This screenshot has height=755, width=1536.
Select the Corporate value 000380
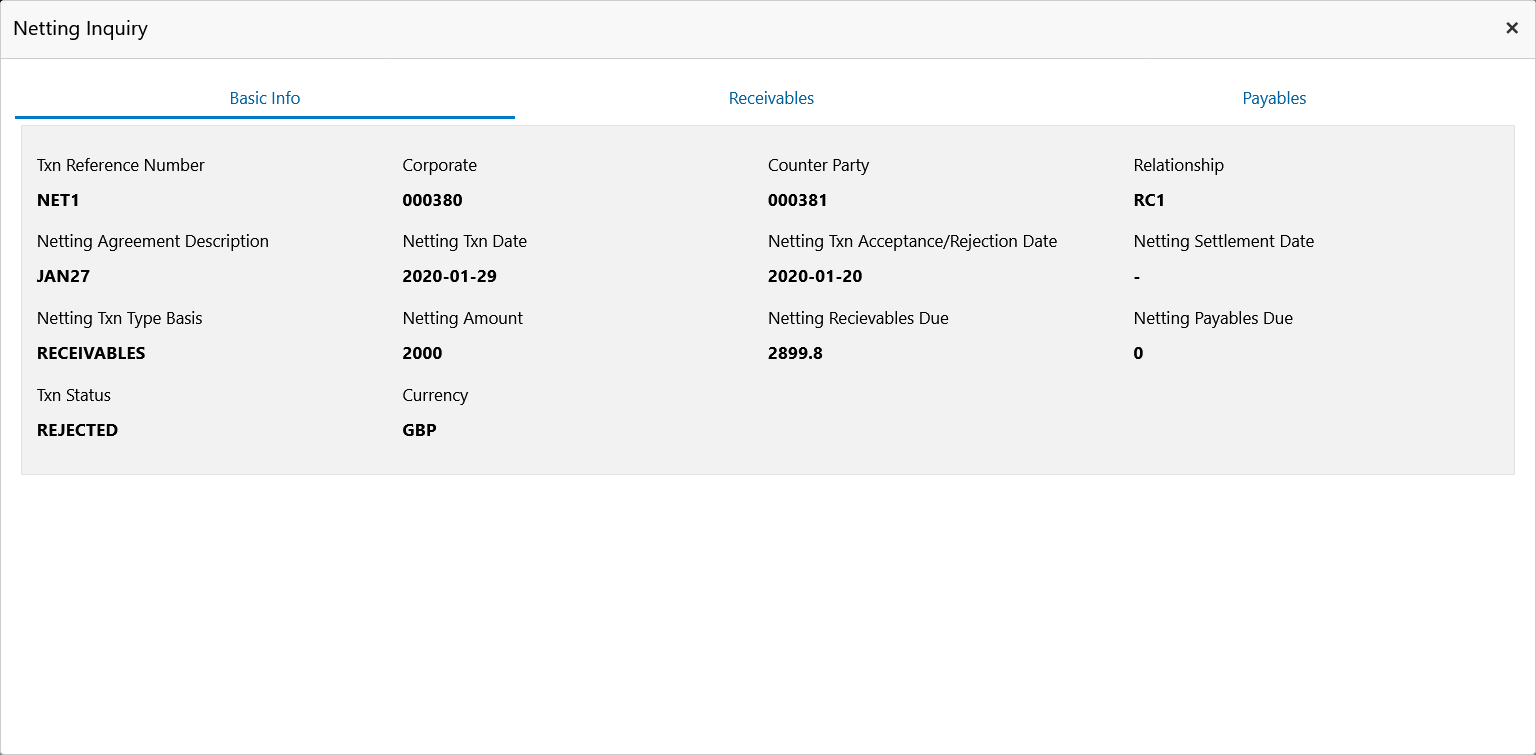(432, 200)
